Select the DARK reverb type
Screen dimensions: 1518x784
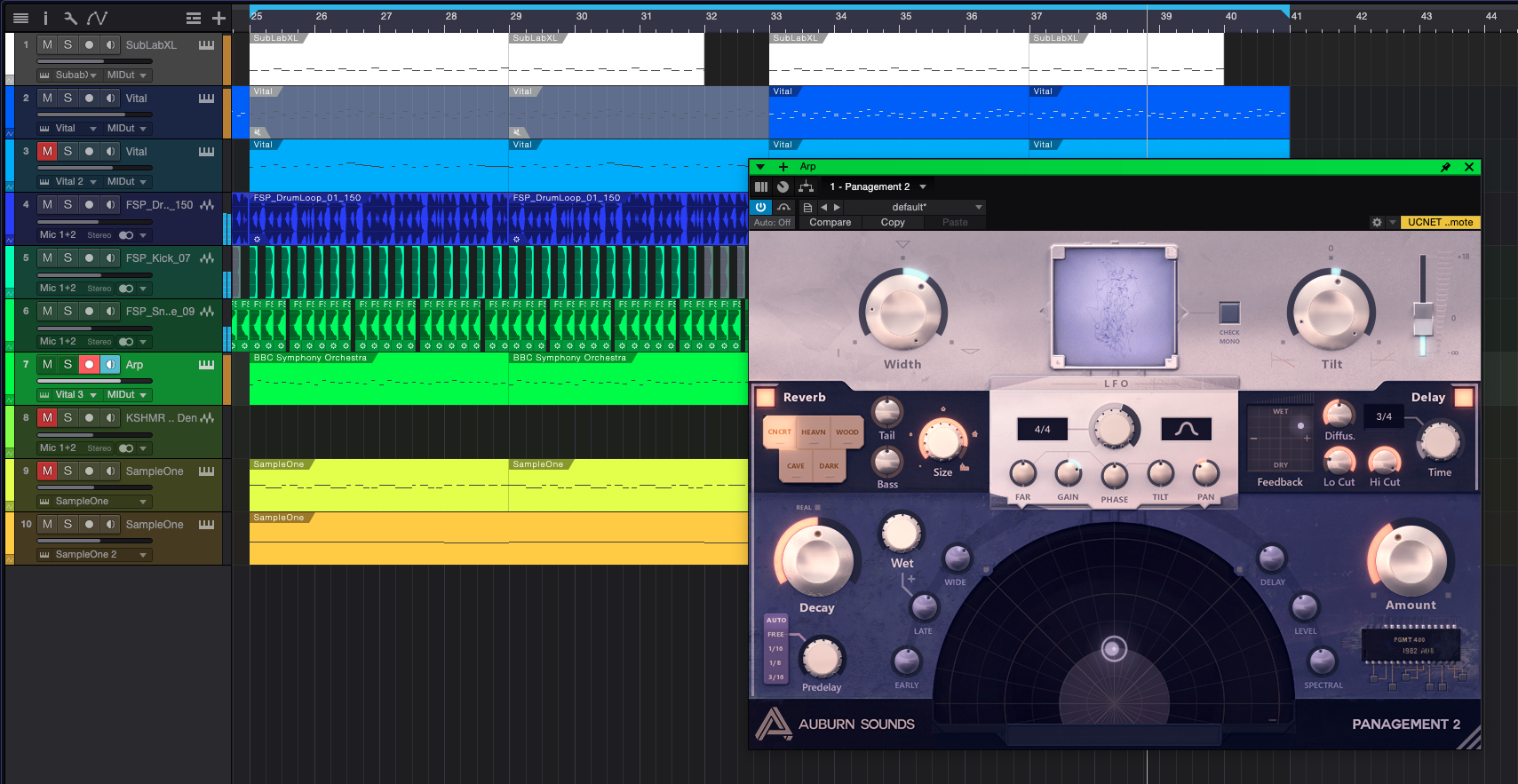coord(829,466)
